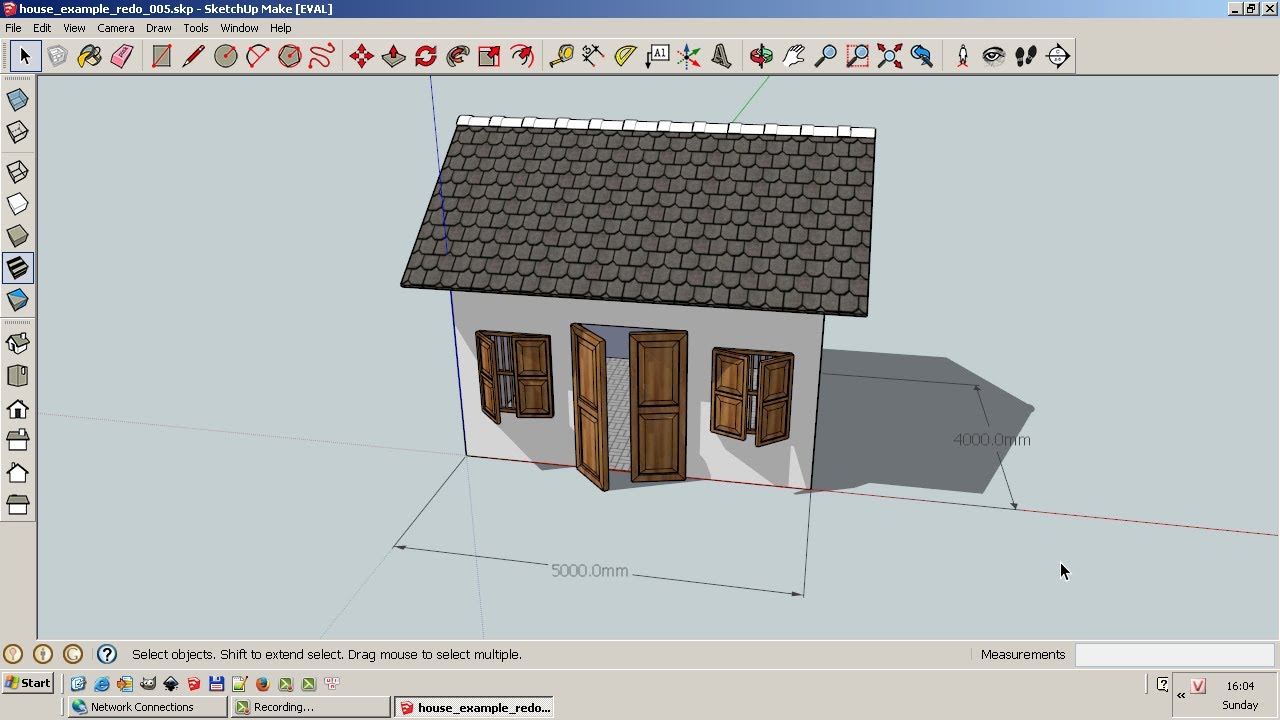Click the Start button
This screenshot has height=720, width=1280.
coord(28,683)
